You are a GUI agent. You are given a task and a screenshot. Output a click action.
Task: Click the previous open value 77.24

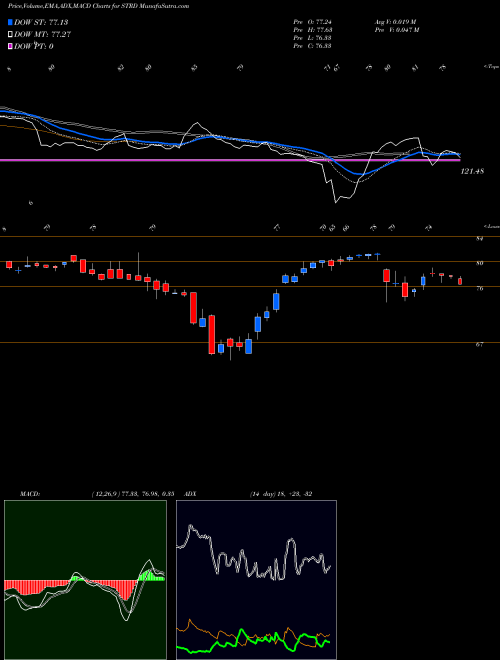coord(322,22)
